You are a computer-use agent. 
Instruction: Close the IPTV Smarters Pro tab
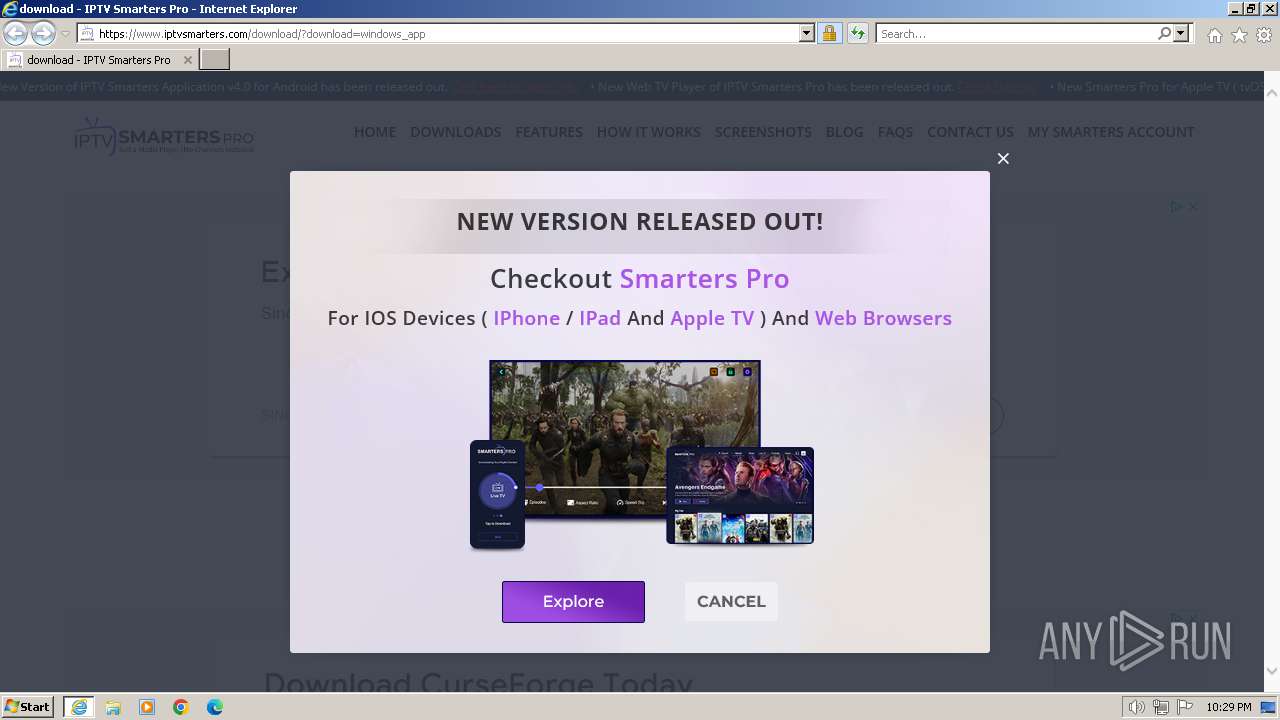[x=187, y=60]
